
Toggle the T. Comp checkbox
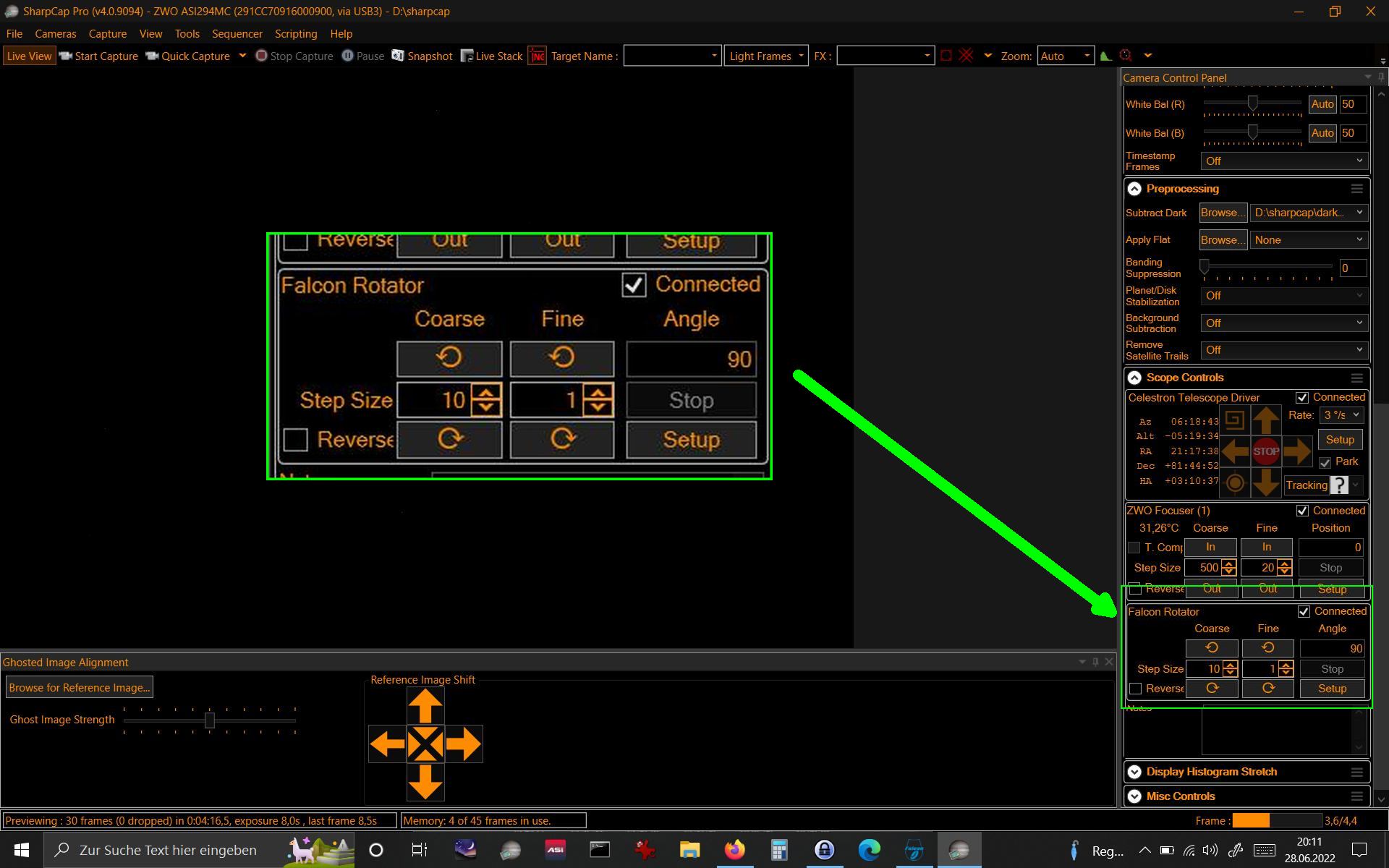pos(1134,548)
